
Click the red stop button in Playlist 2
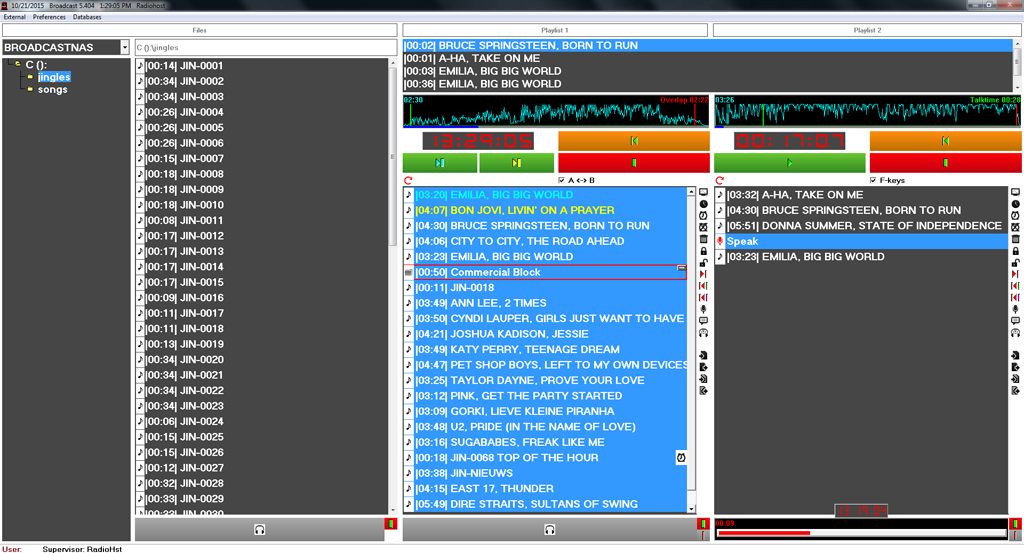tap(946, 163)
